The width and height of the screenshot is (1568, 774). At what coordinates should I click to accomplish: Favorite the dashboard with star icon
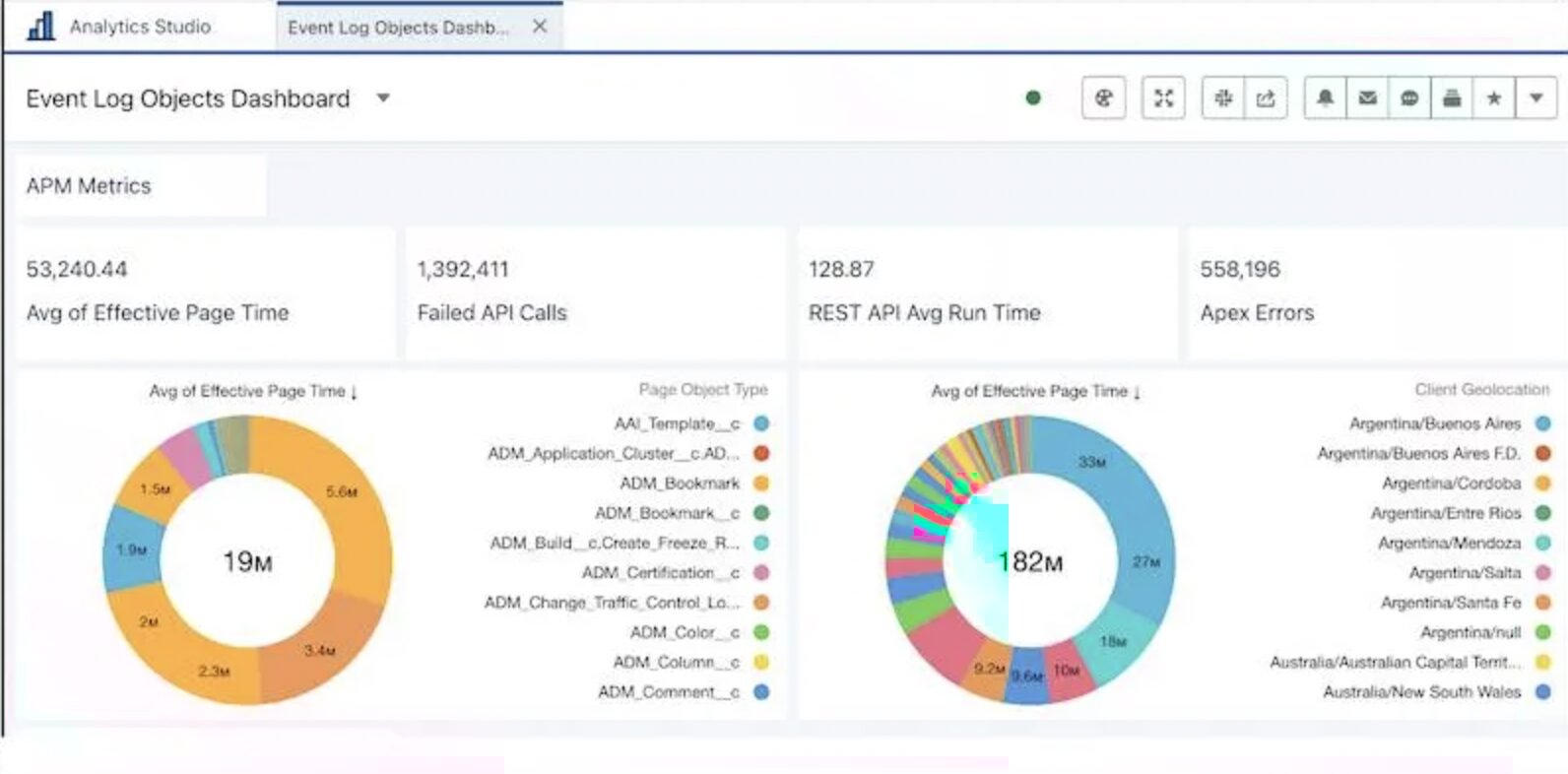pos(1494,97)
